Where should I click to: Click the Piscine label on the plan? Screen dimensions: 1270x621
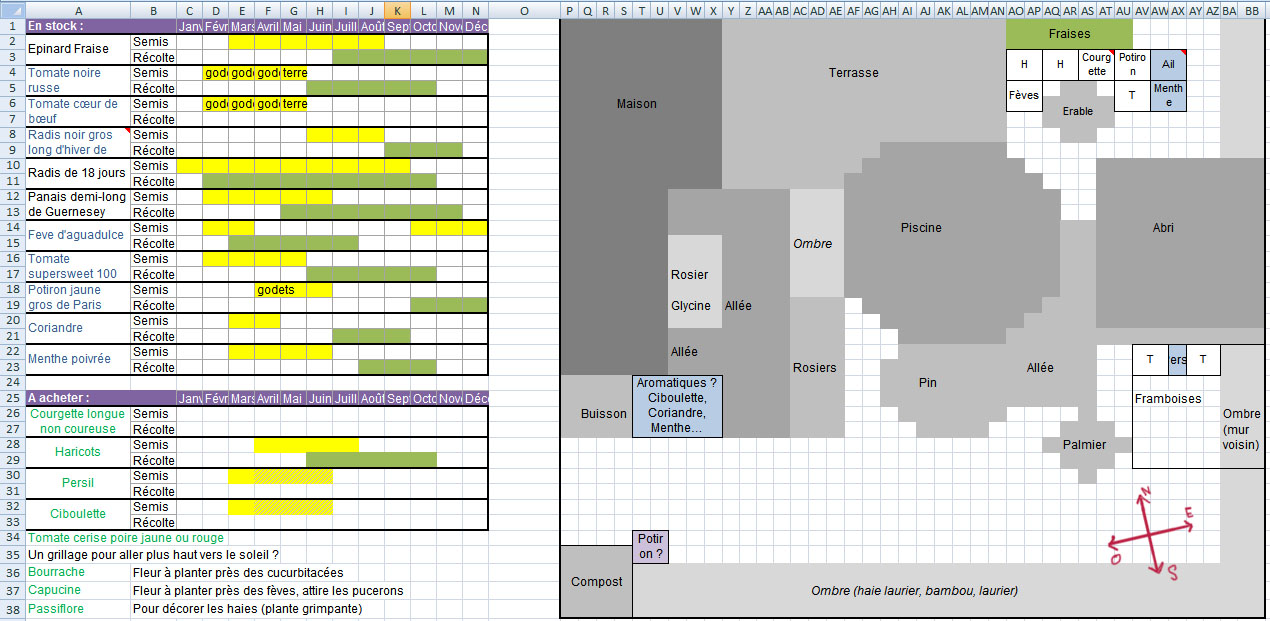tap(920, 227)
